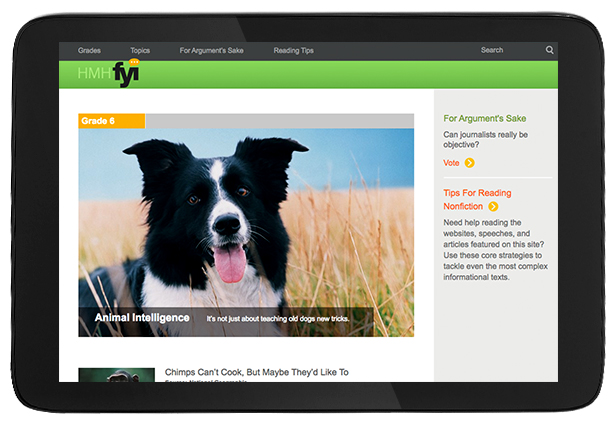The height and width of the screenshot is (430, 615).
Task: Open the chimp article thumbnail
Action: tap(116, 375)
